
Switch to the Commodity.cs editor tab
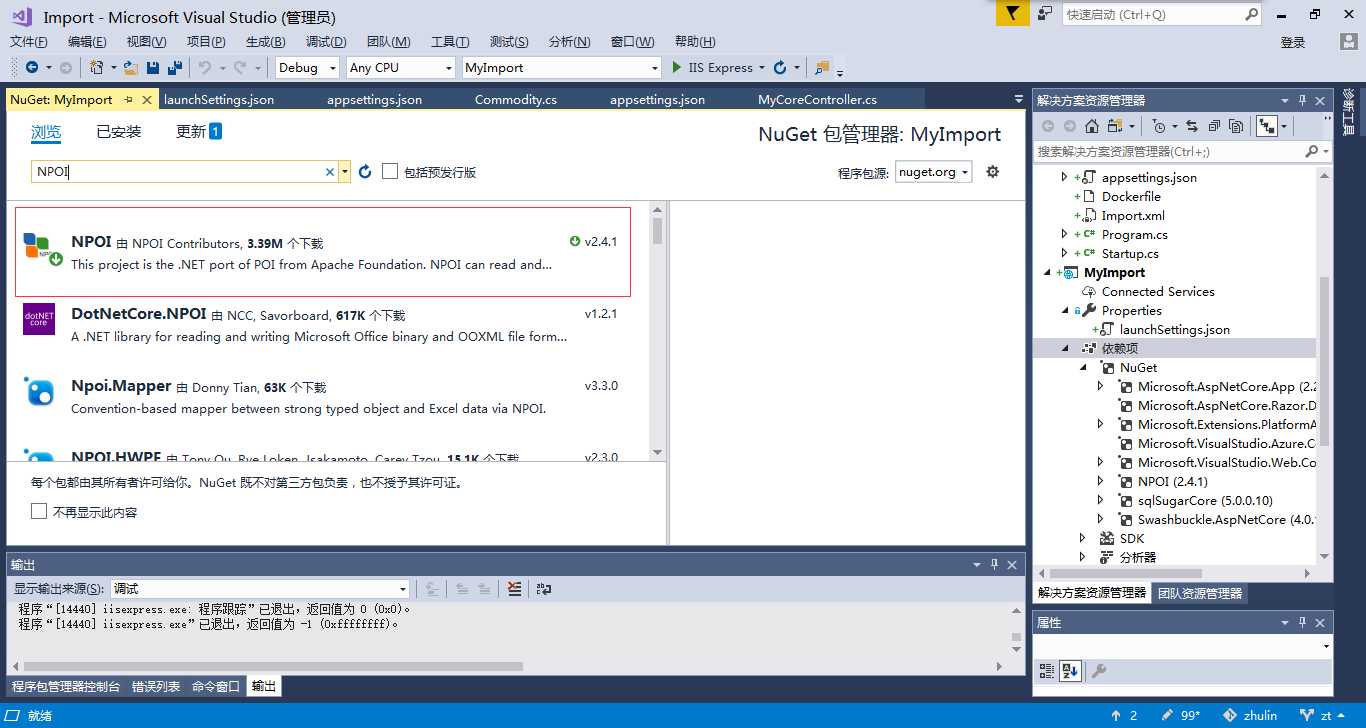tap(516, 100)
